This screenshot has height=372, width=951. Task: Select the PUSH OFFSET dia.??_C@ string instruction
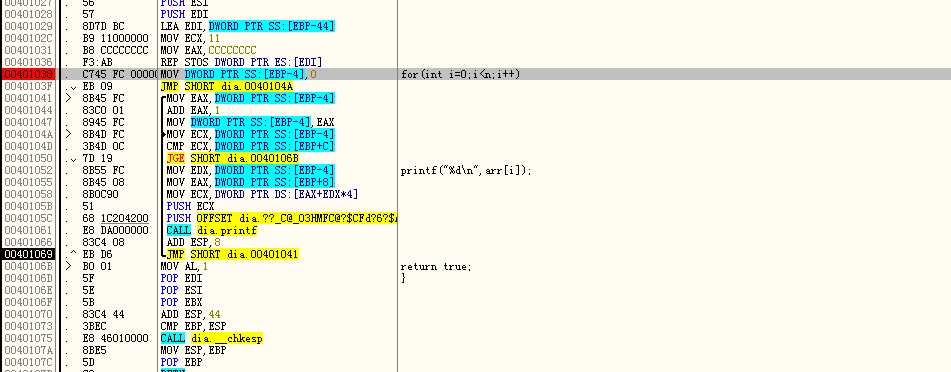click(281, 218)
